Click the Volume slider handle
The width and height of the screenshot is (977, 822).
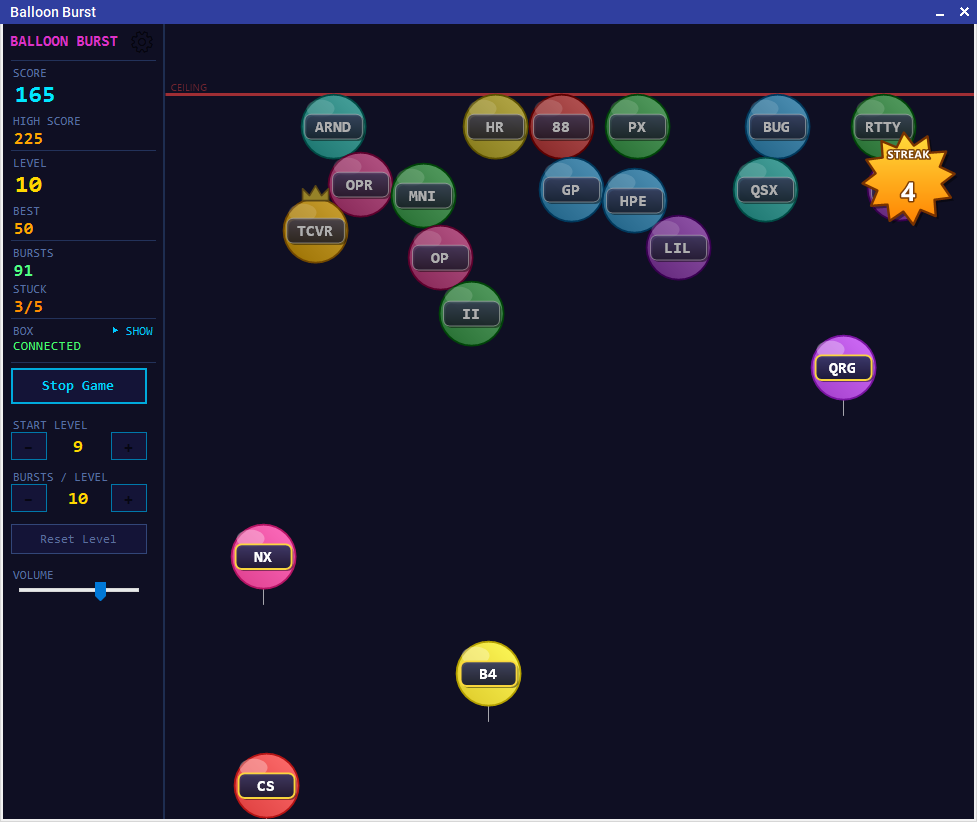point(100,591)
